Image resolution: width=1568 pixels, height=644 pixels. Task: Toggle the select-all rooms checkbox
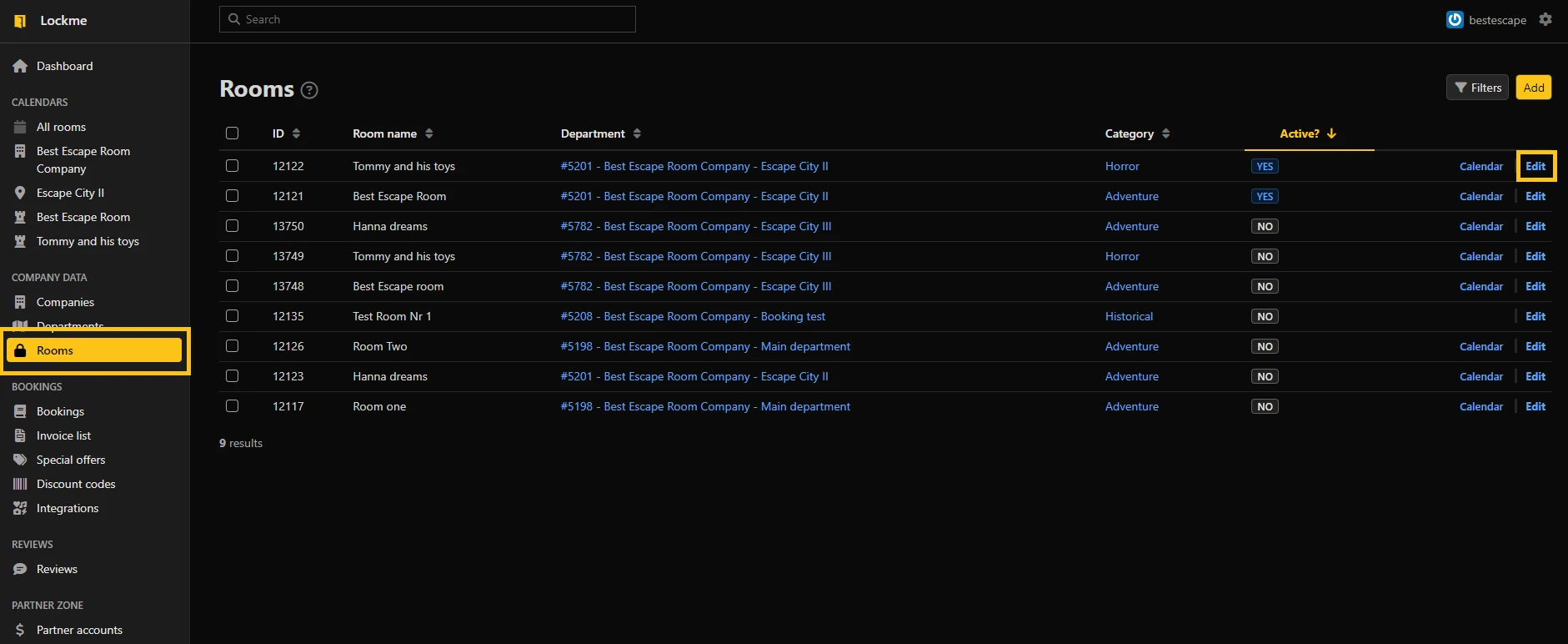click(x=233, y=133)
